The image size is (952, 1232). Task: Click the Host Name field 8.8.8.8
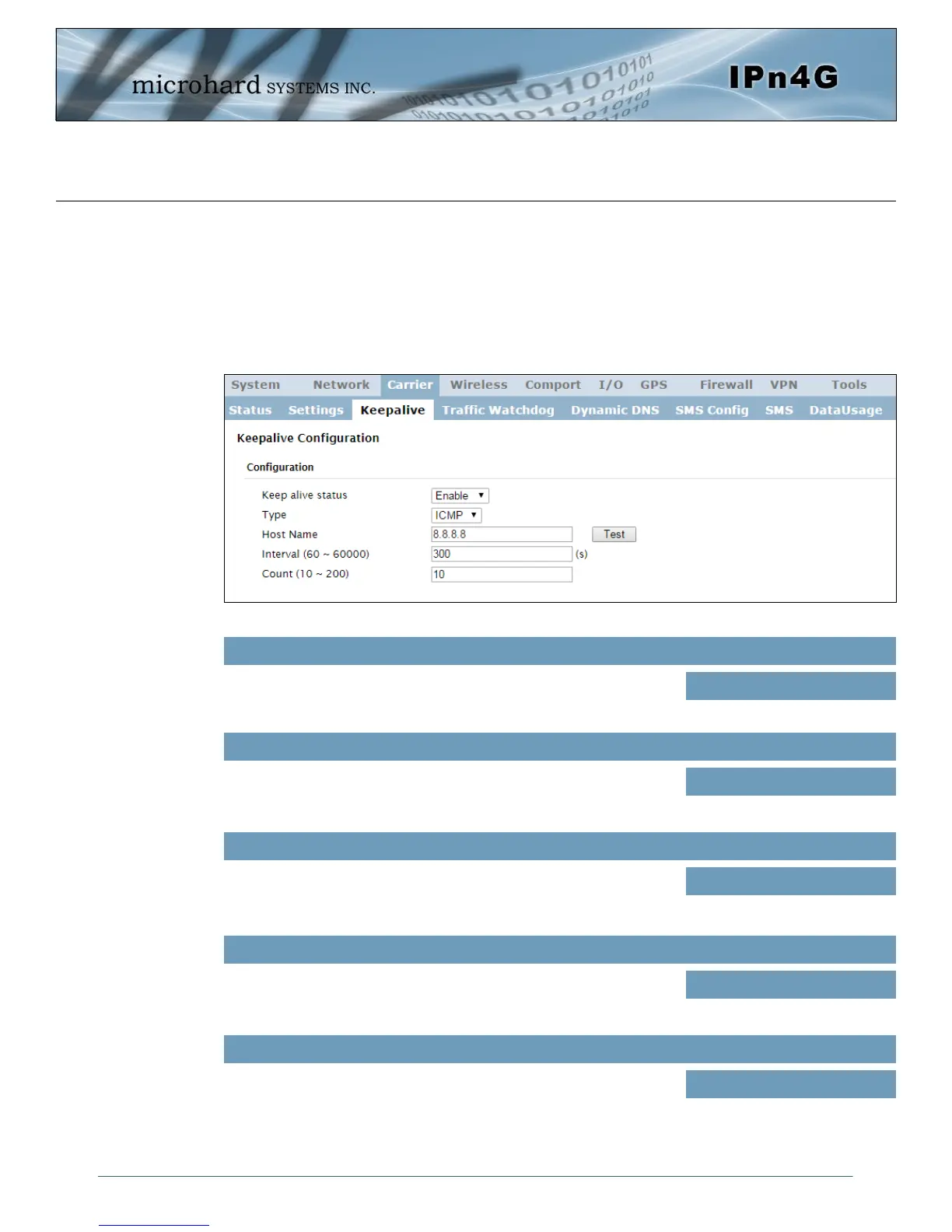coord(502,534)
